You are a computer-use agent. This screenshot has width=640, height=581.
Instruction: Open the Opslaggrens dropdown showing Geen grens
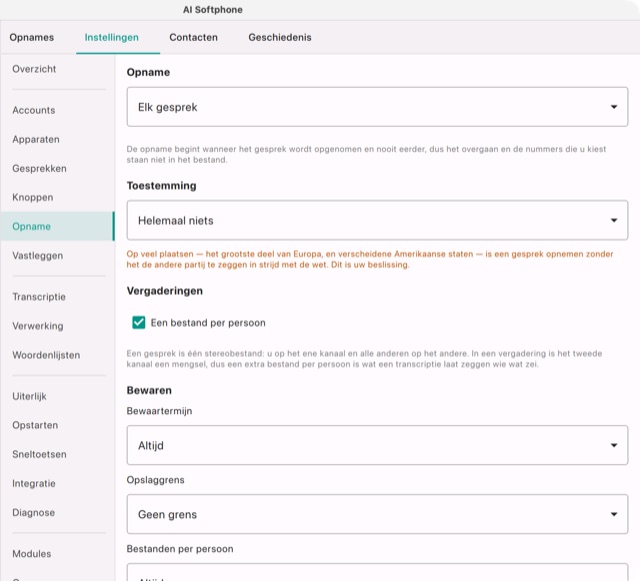coord(377,514)
